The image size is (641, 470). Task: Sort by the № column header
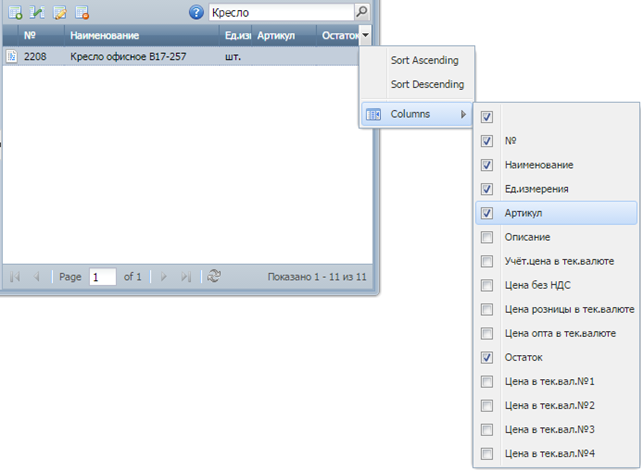(41, 36)
